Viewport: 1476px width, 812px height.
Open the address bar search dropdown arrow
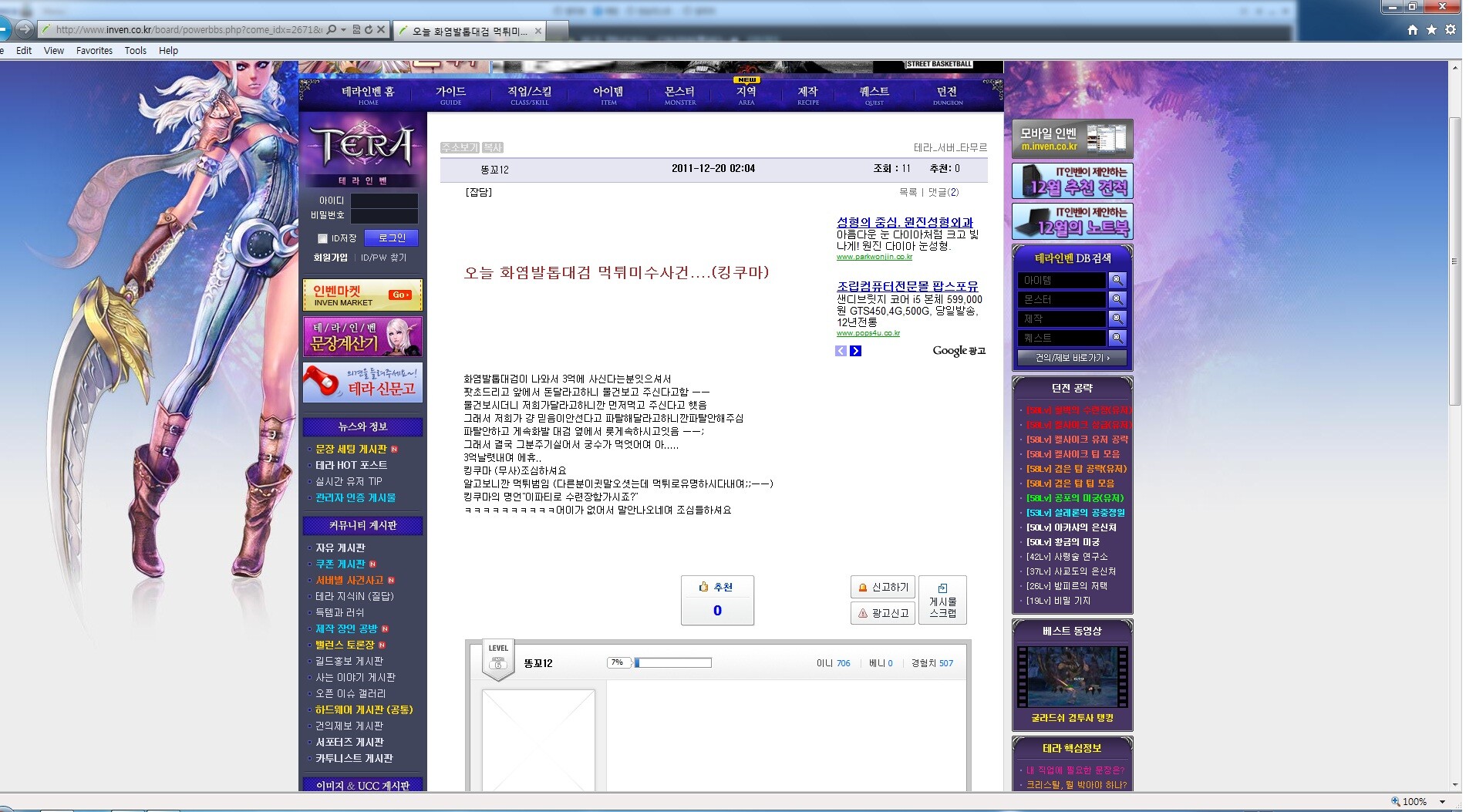343,30
